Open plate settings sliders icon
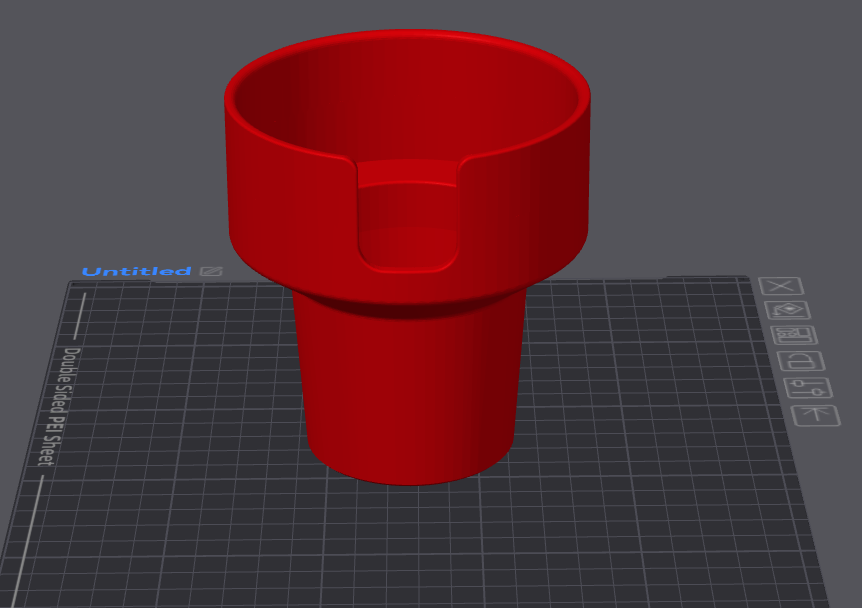Screen dimensions: 862x608 (x=809, y=388)
